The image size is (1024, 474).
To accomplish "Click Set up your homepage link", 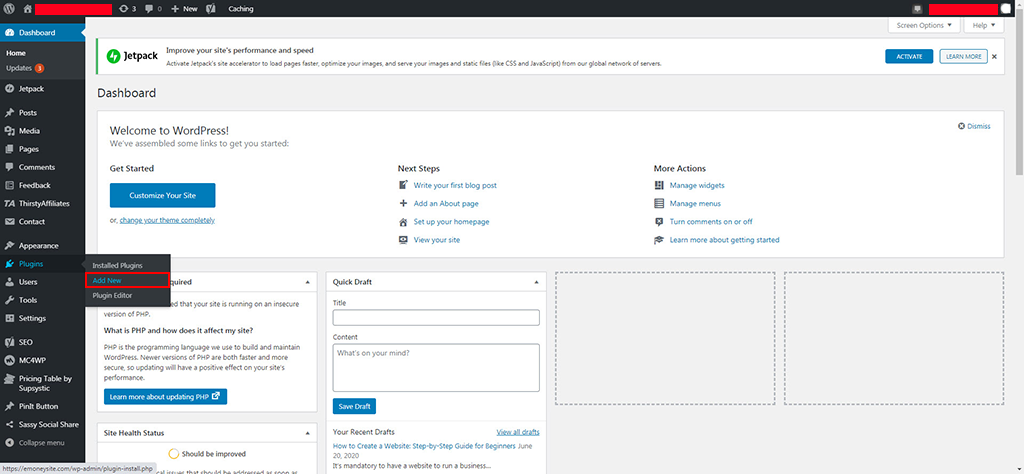I will [451, 222].
